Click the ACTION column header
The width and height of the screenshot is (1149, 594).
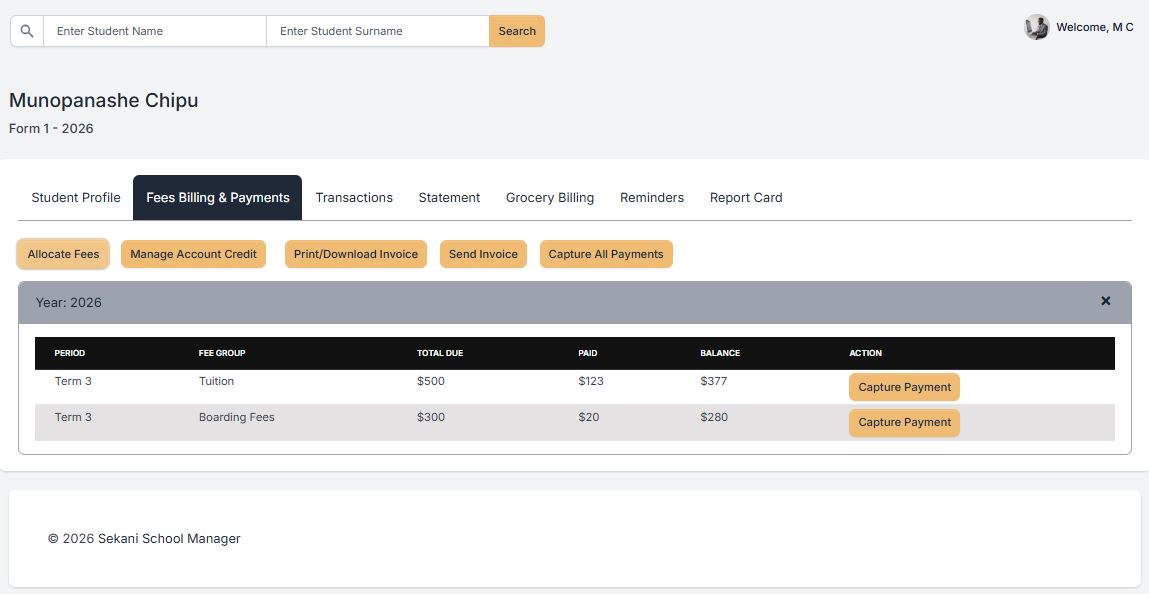click(865, 353)
